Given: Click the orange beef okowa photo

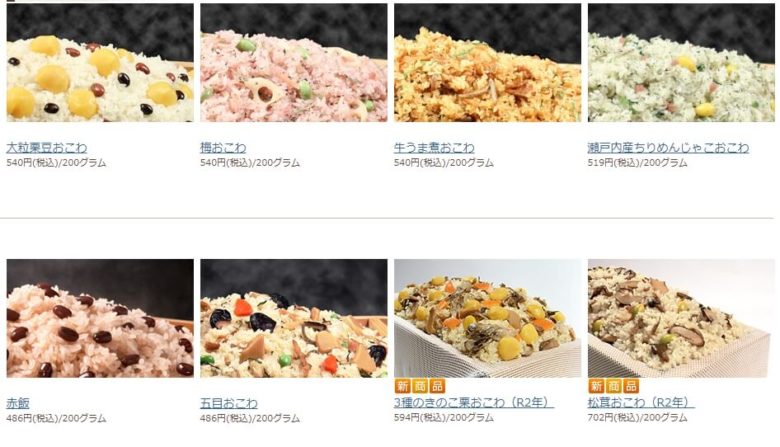Looking at the screenshot, I should click(488, 63).
